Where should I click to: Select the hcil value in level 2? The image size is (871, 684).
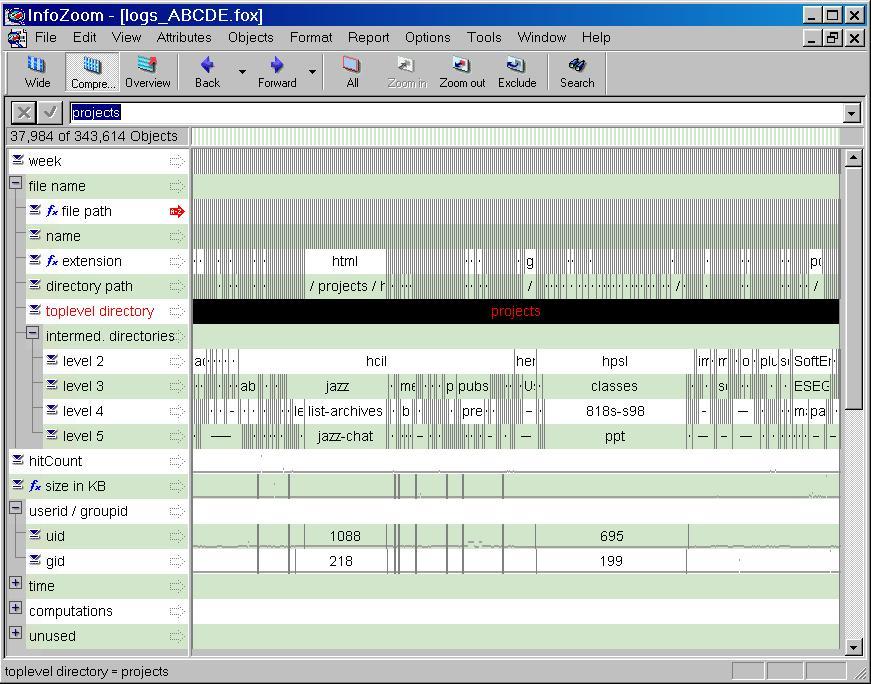(x=376, y=361)
